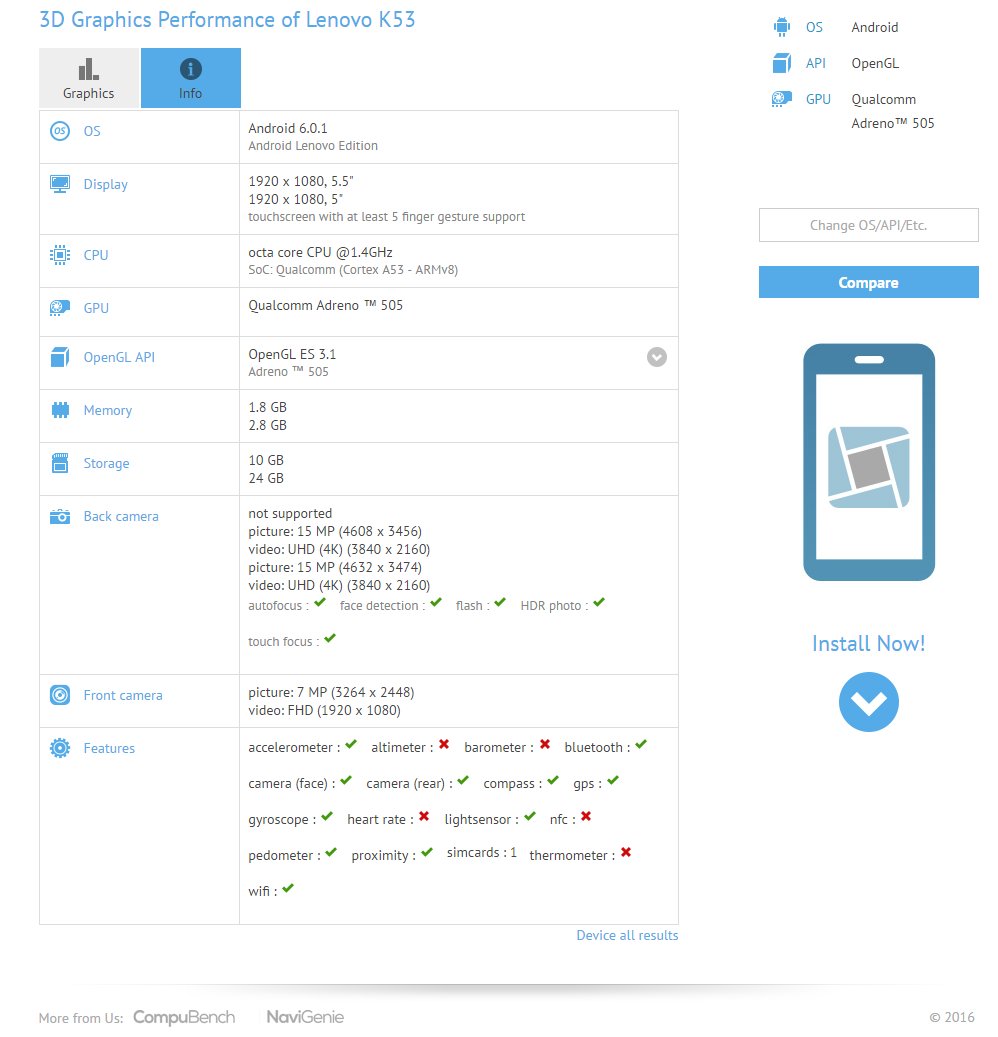
Task: Click the Install Now download arrow button
Action: (868, 702)
